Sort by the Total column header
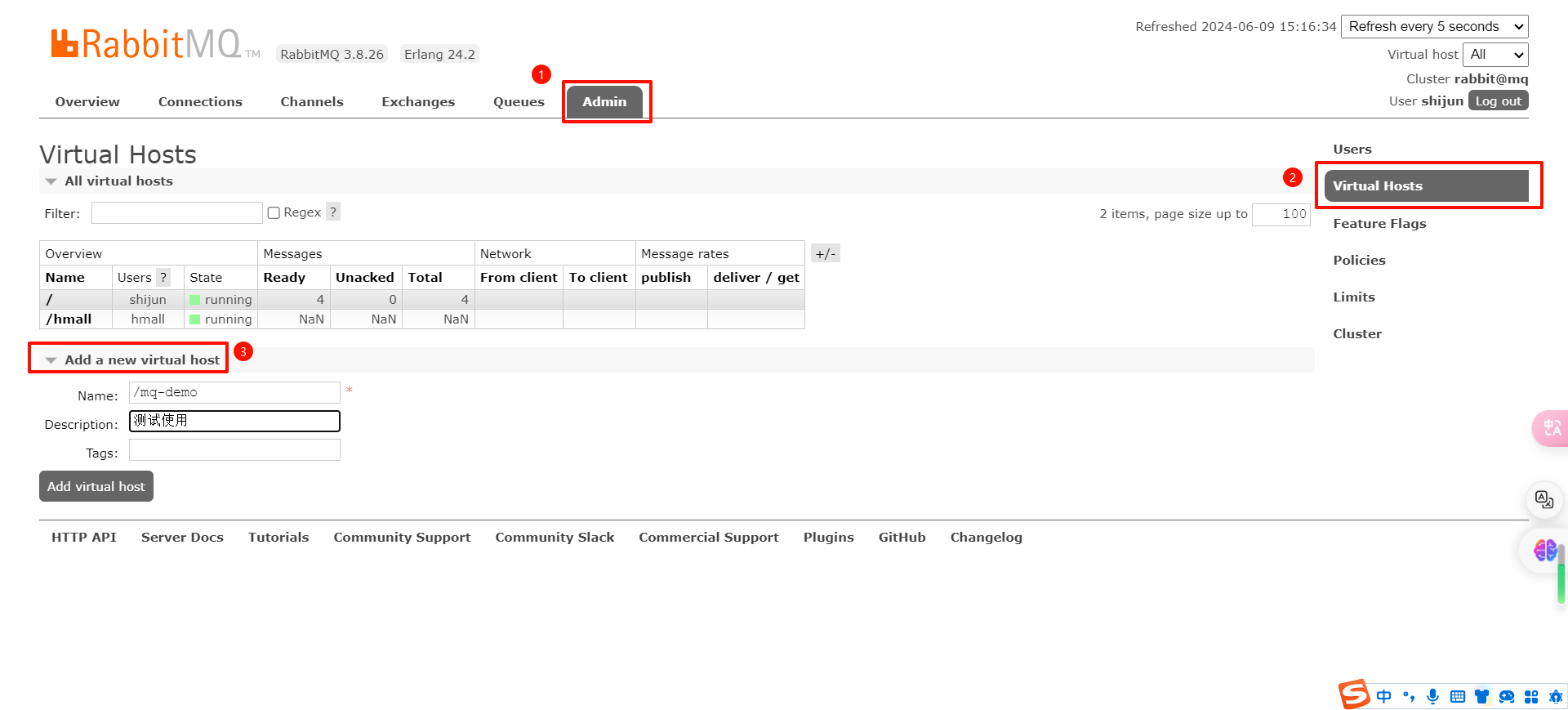1568x710 pixels. pyautogui.click(x=425, y=277)
